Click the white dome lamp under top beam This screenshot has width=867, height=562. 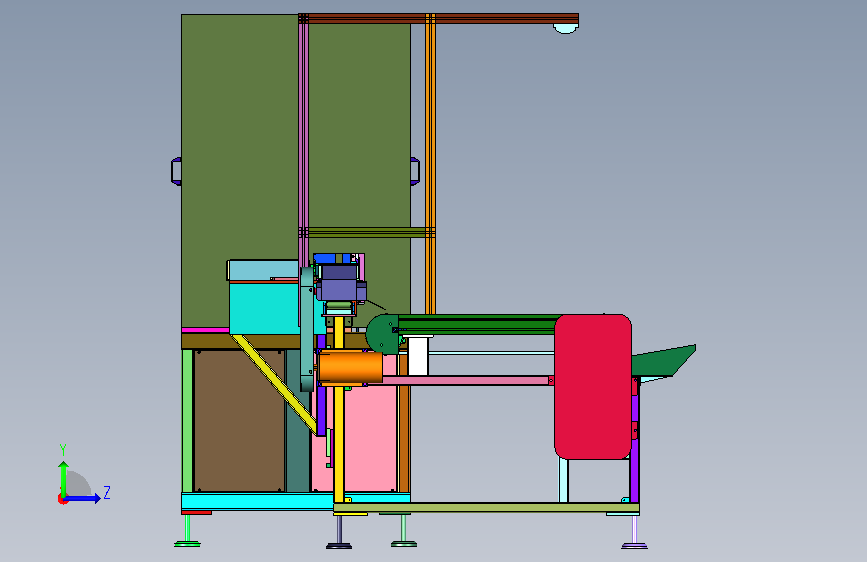coord(566,29)
